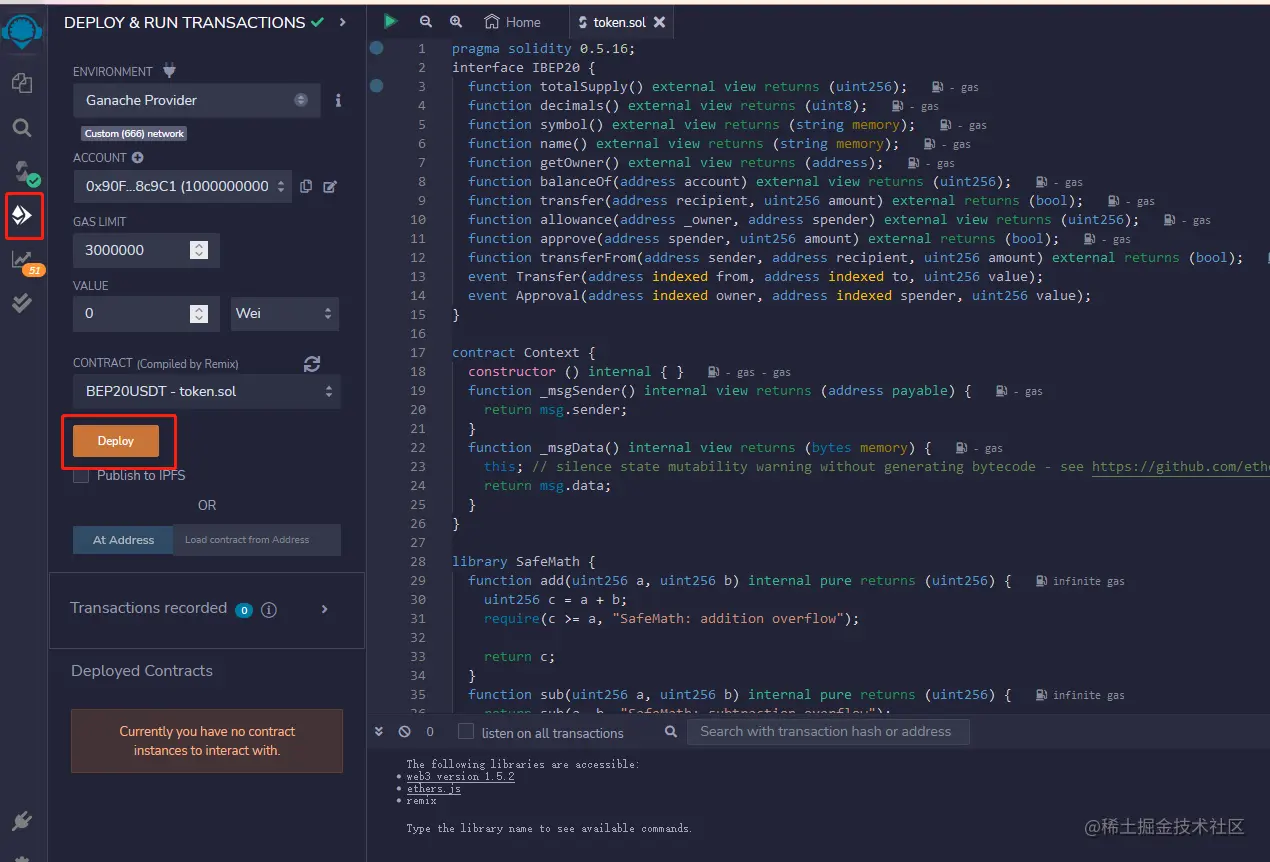Zoom out the editor font
The image size is (1270, 862).
coord(426,21)
